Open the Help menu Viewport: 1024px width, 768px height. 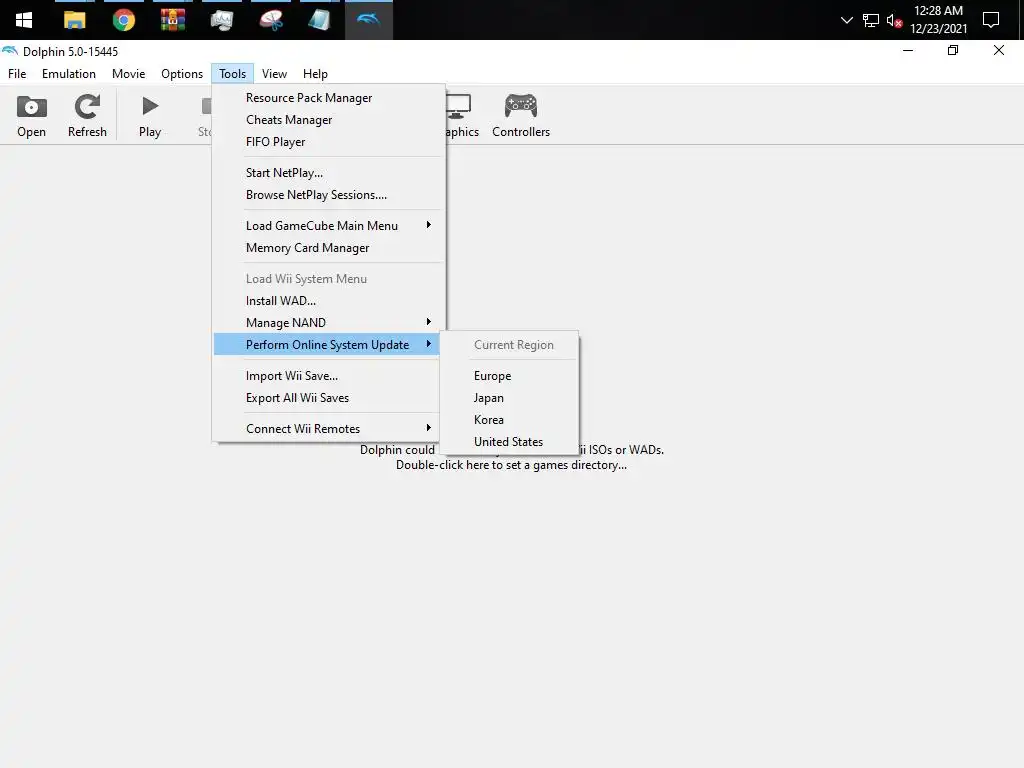[x=315, y=74]
